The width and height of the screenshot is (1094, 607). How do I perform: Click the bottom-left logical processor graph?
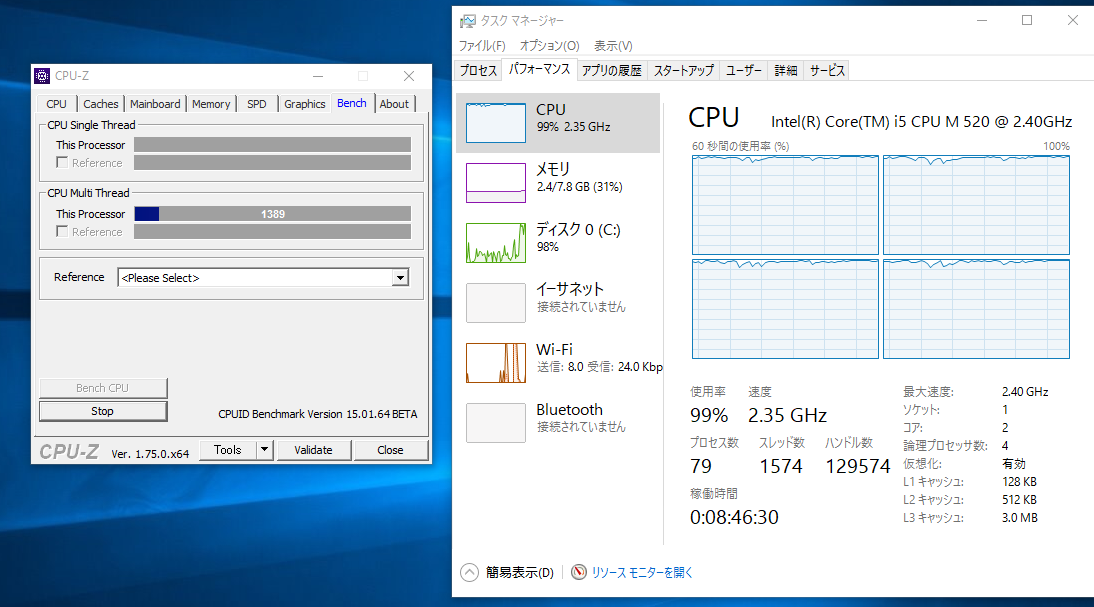pos(785,309)
